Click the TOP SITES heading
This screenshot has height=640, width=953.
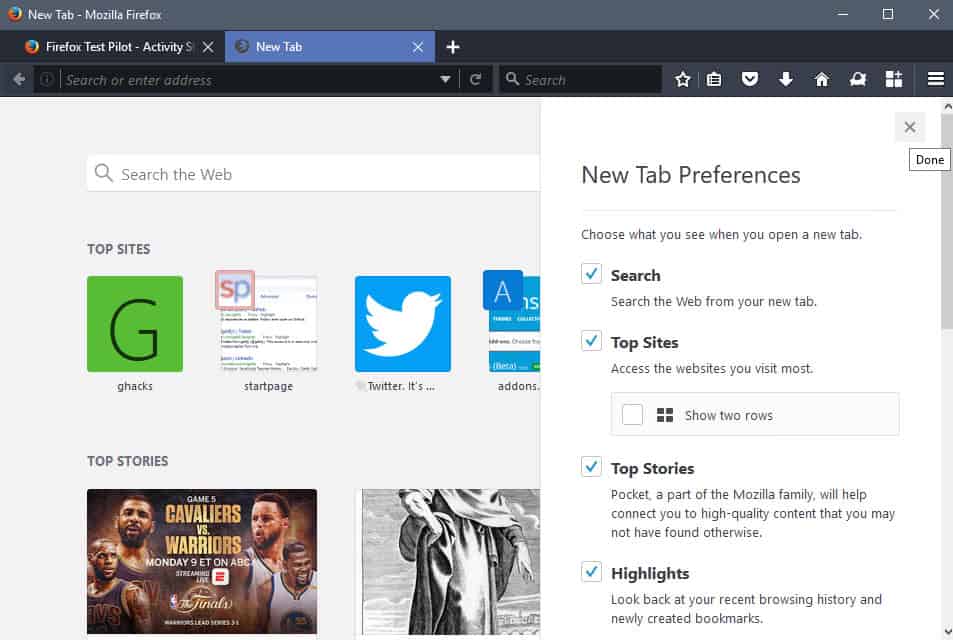[119, 249]
